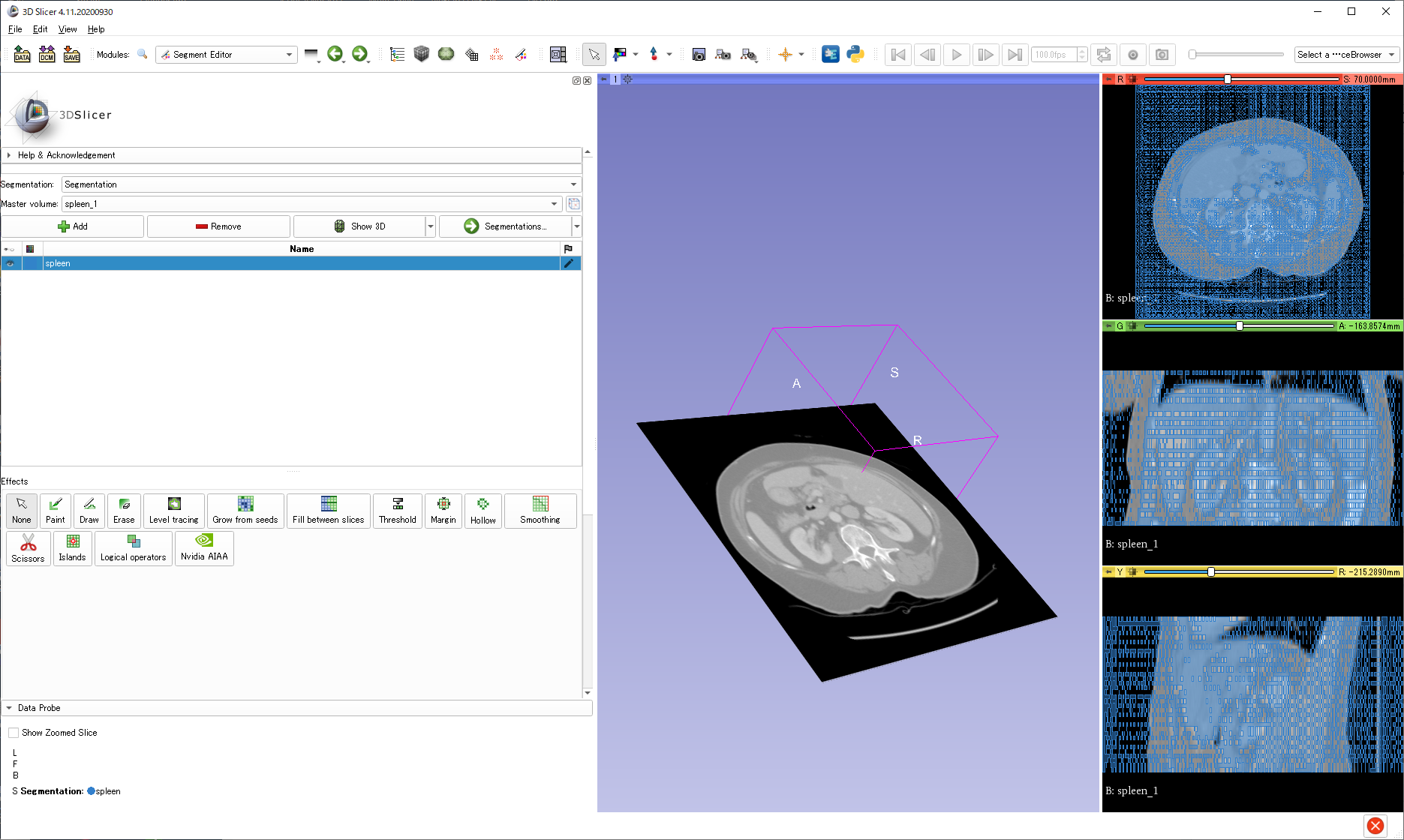This screenshot has width=1404, height=840.
Task: Toggle visibility eye of spleen segment
Action: (x=10, y=263)
